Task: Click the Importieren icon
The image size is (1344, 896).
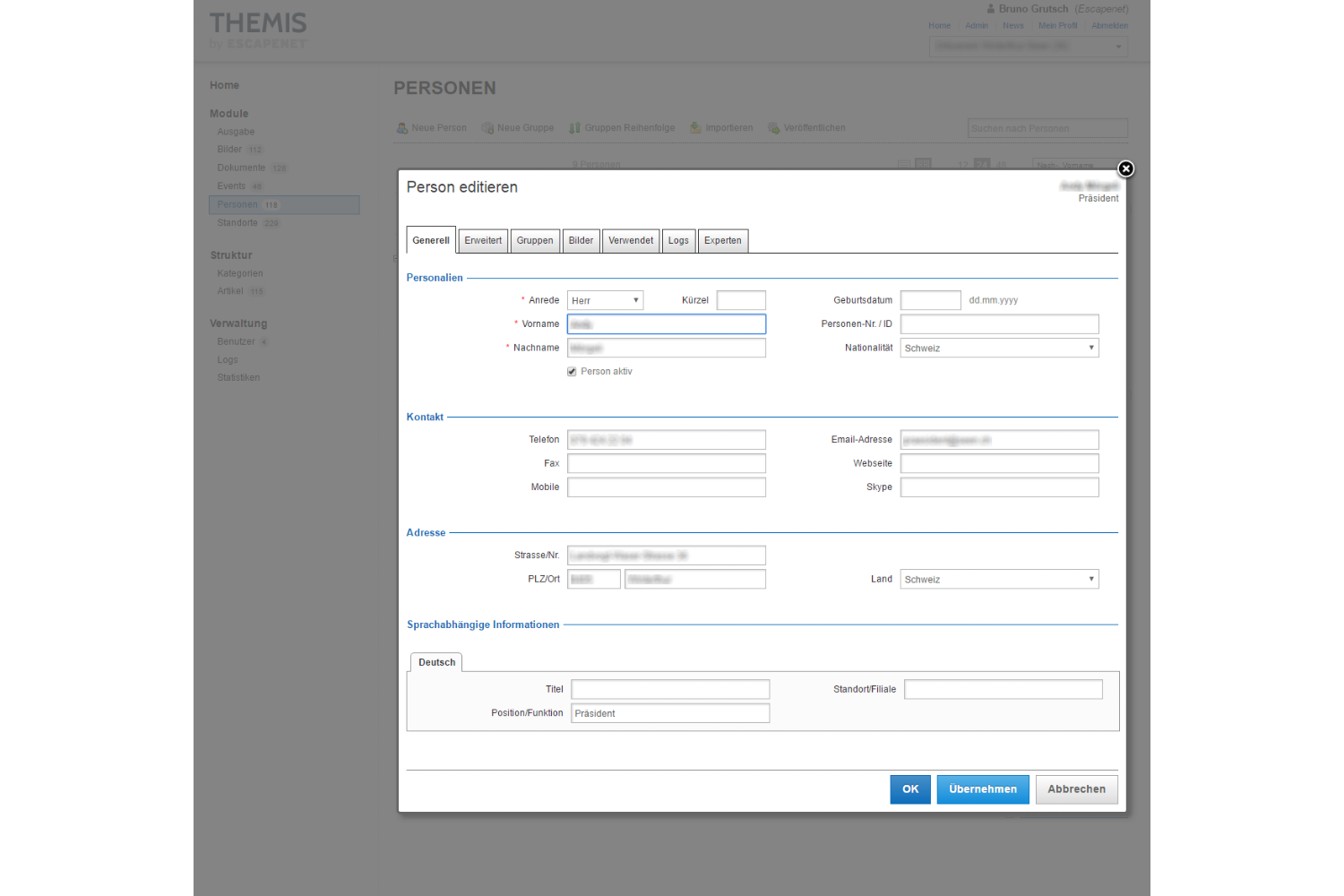Action: (x=695, y=128)
